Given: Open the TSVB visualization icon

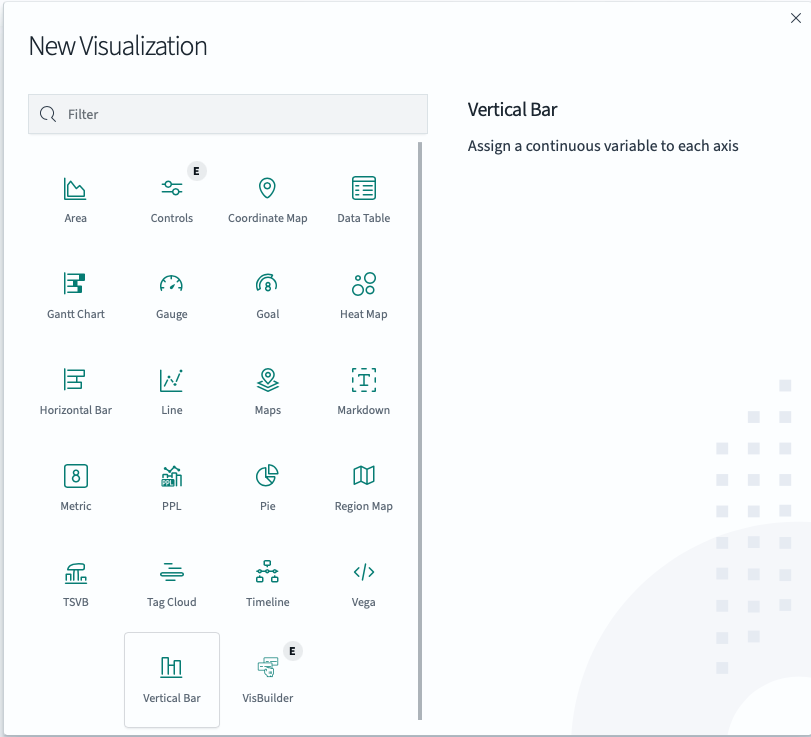Looking at the screenshot, I should (x=76, y=573).
